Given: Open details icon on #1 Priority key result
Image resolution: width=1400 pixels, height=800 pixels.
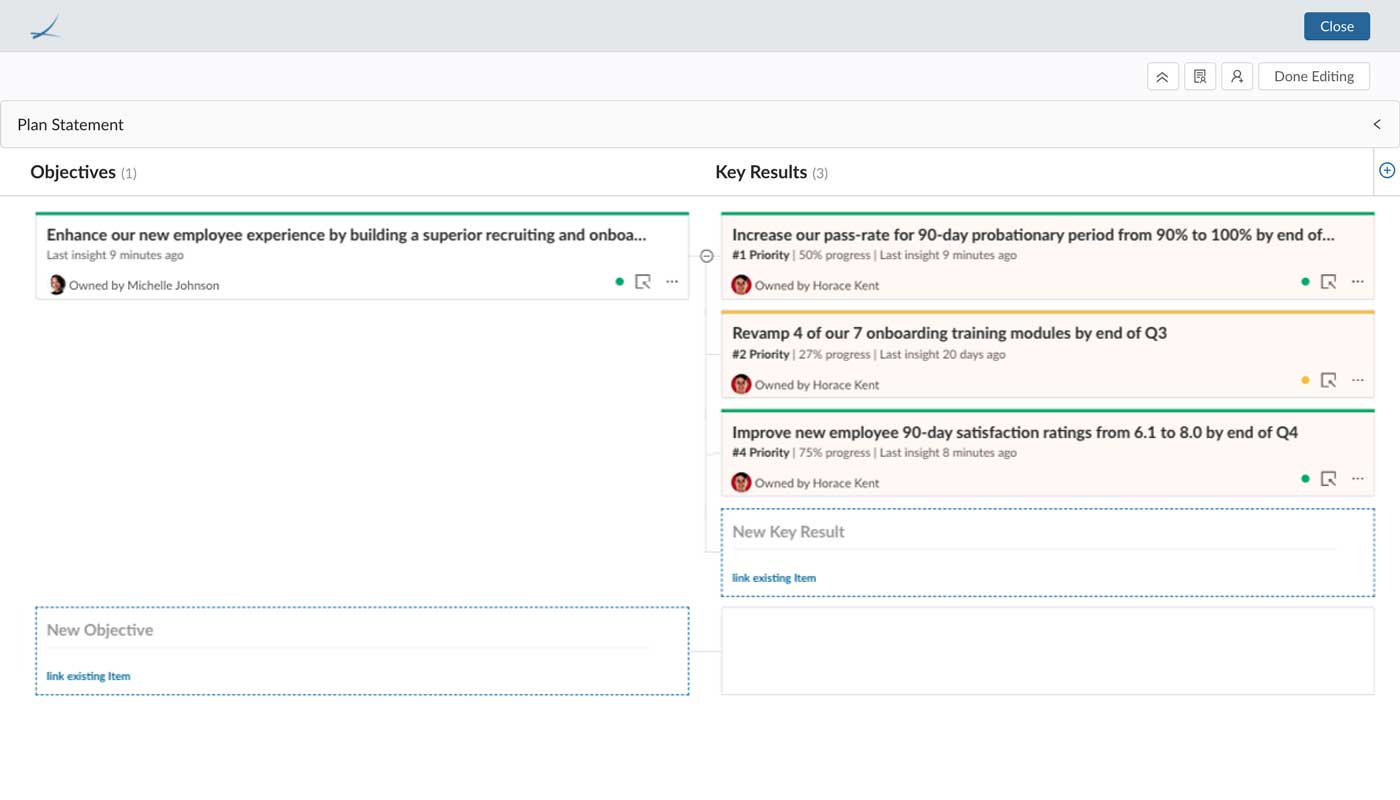Looking at the screenshot, I should pos(1329,282).
